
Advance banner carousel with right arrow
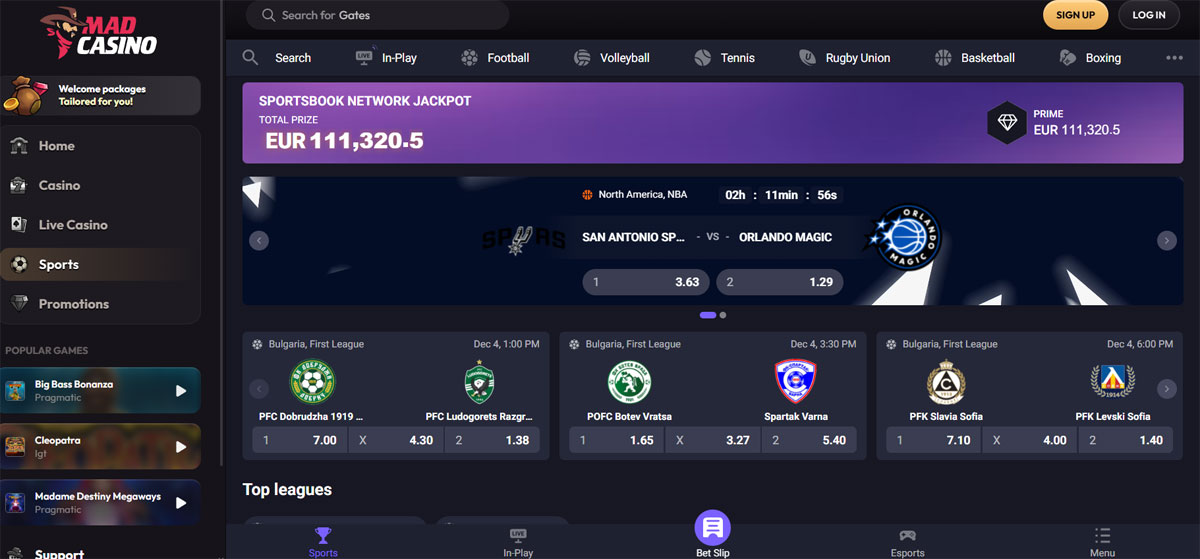1166,240
